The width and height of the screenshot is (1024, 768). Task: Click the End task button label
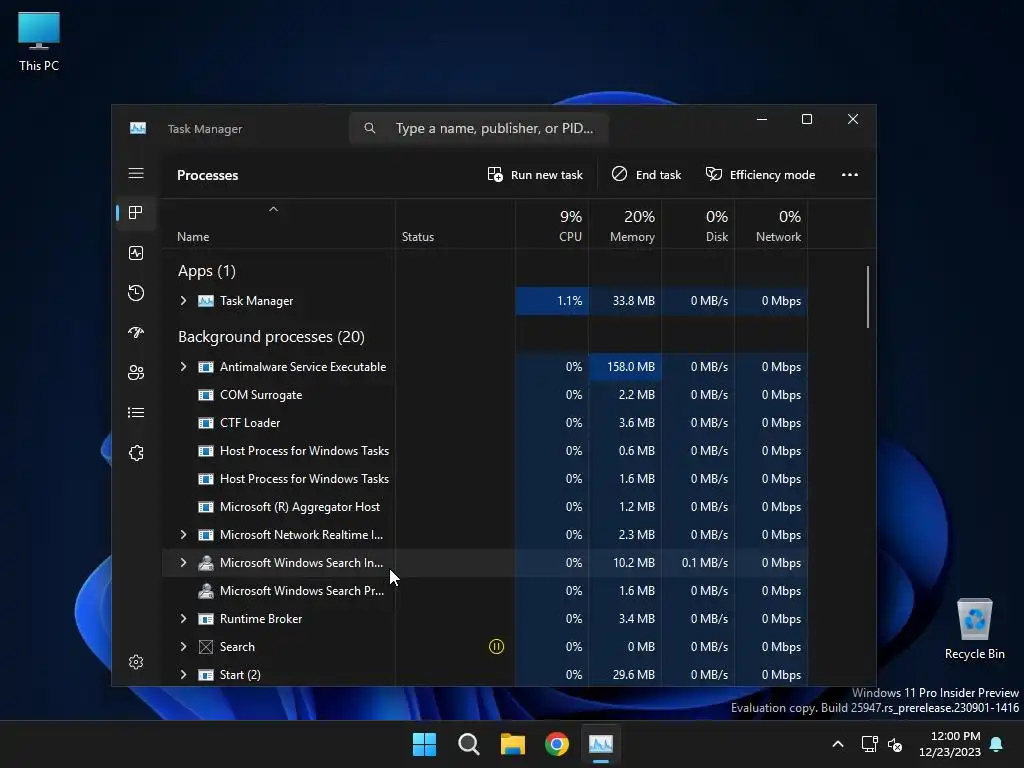[x=658, y=174]
